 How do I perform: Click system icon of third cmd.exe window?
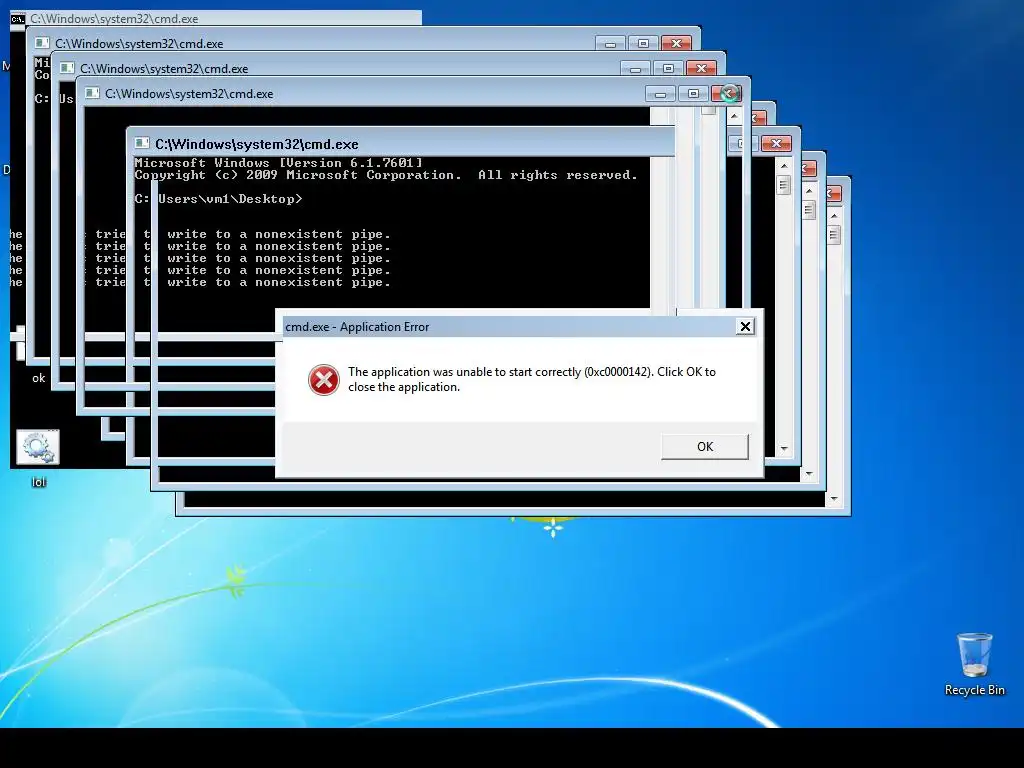67,69
